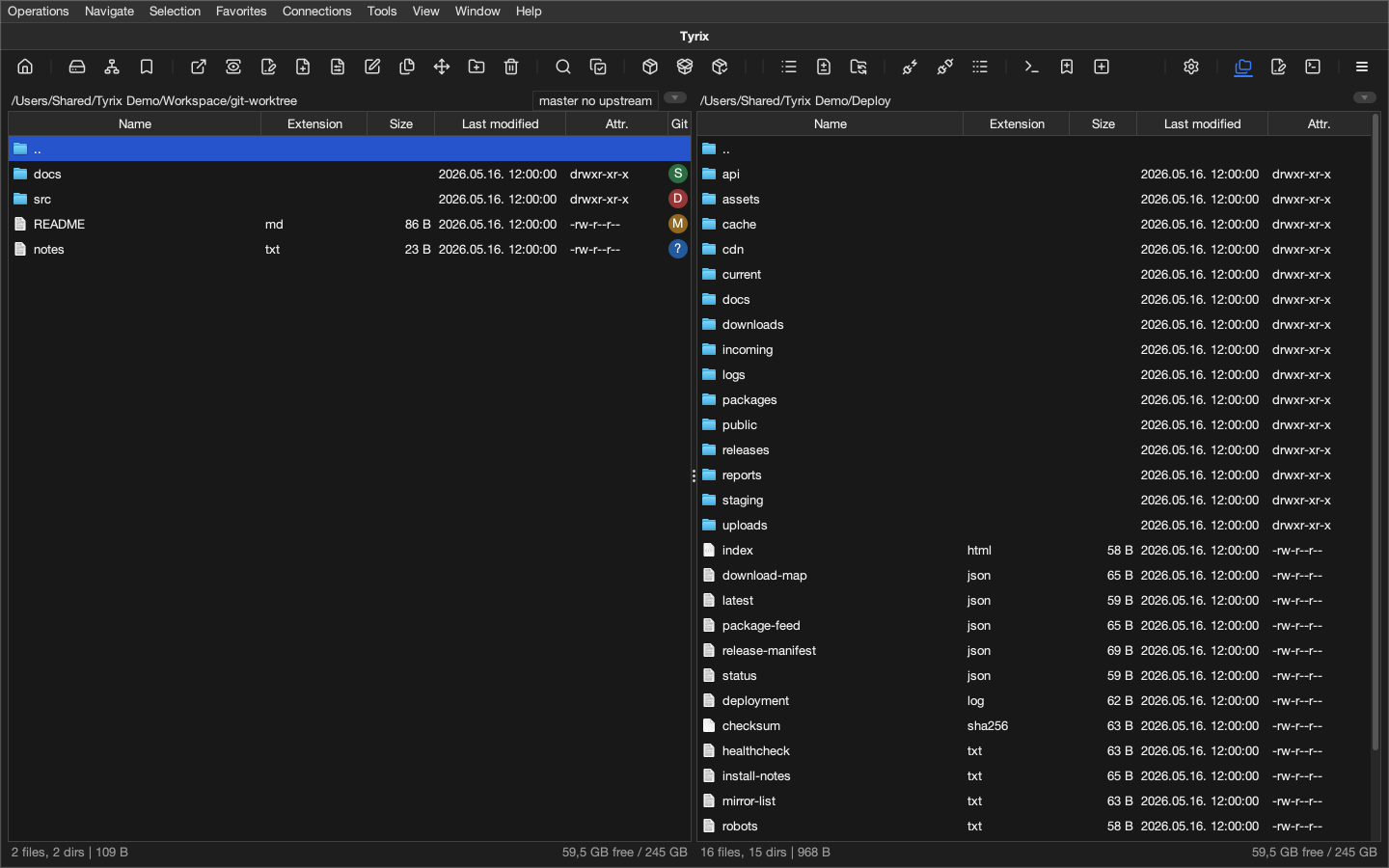Viewport: 1389px width, 868px height.
Task: Click the search magnifier icon
Action: 563,67
